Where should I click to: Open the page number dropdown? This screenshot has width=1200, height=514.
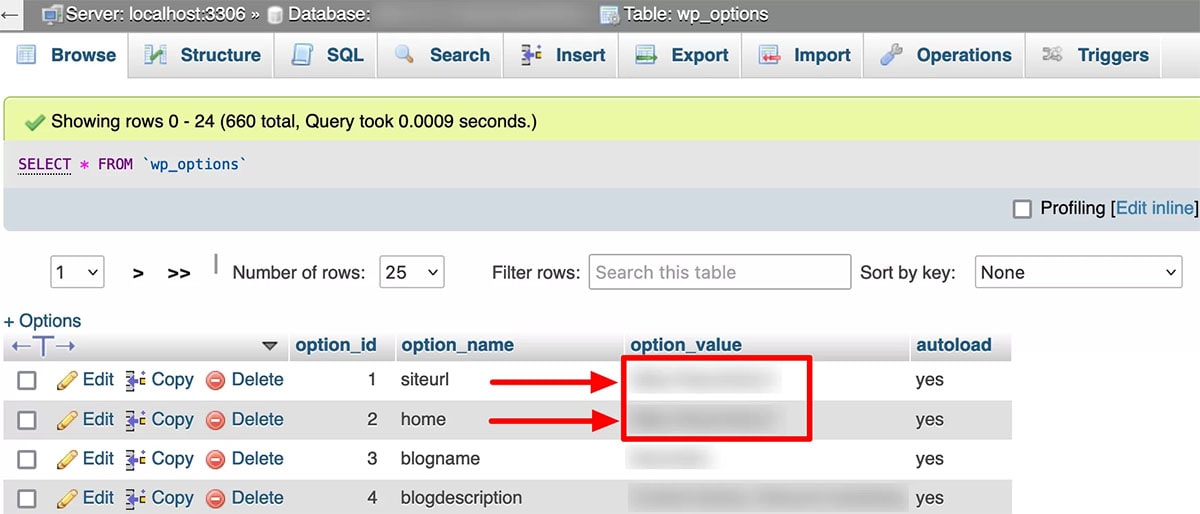[x=77, y=272]
